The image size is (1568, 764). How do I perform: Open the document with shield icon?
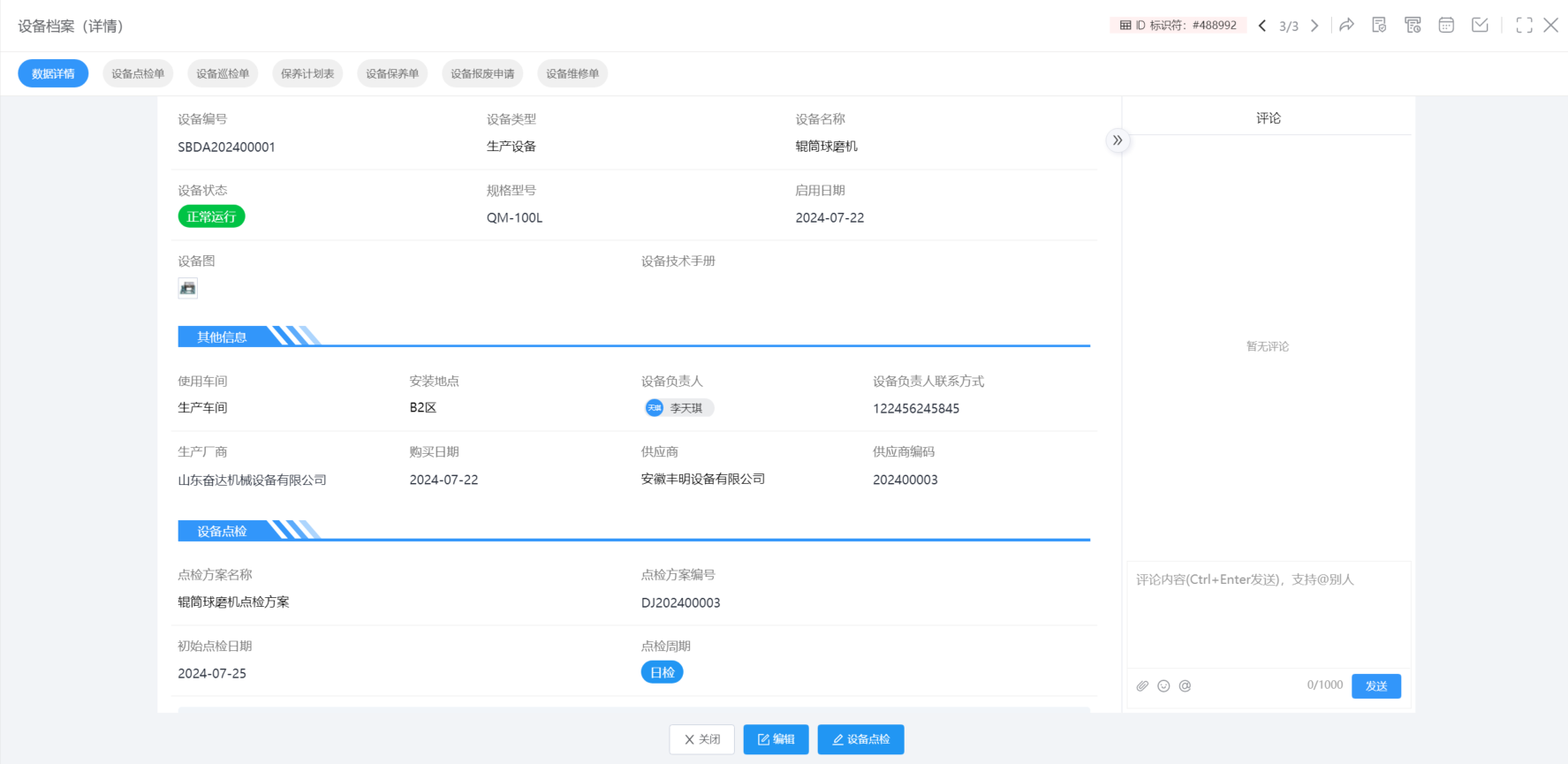tap(1379, 26)
